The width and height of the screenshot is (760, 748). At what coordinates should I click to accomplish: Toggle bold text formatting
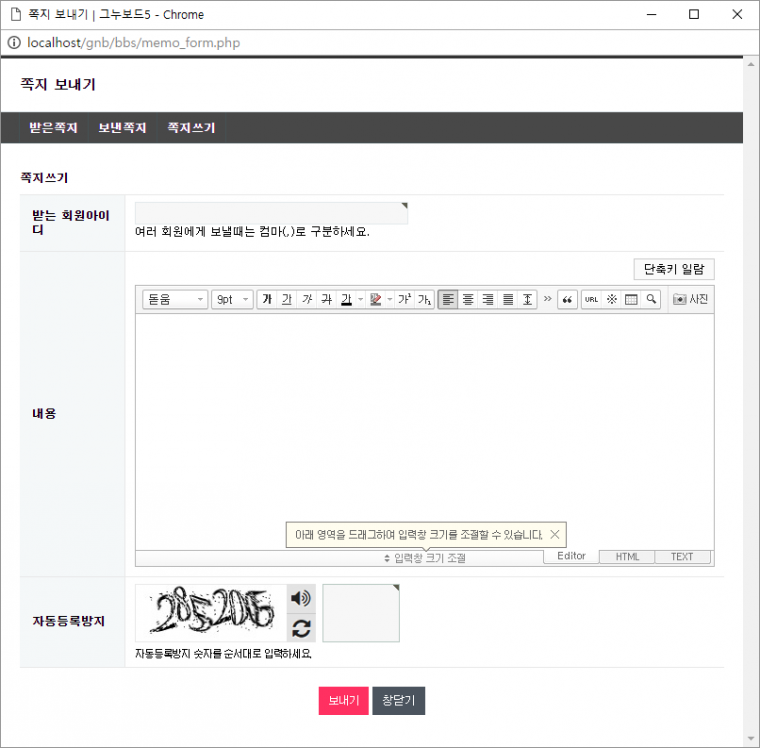pos(267,299)
